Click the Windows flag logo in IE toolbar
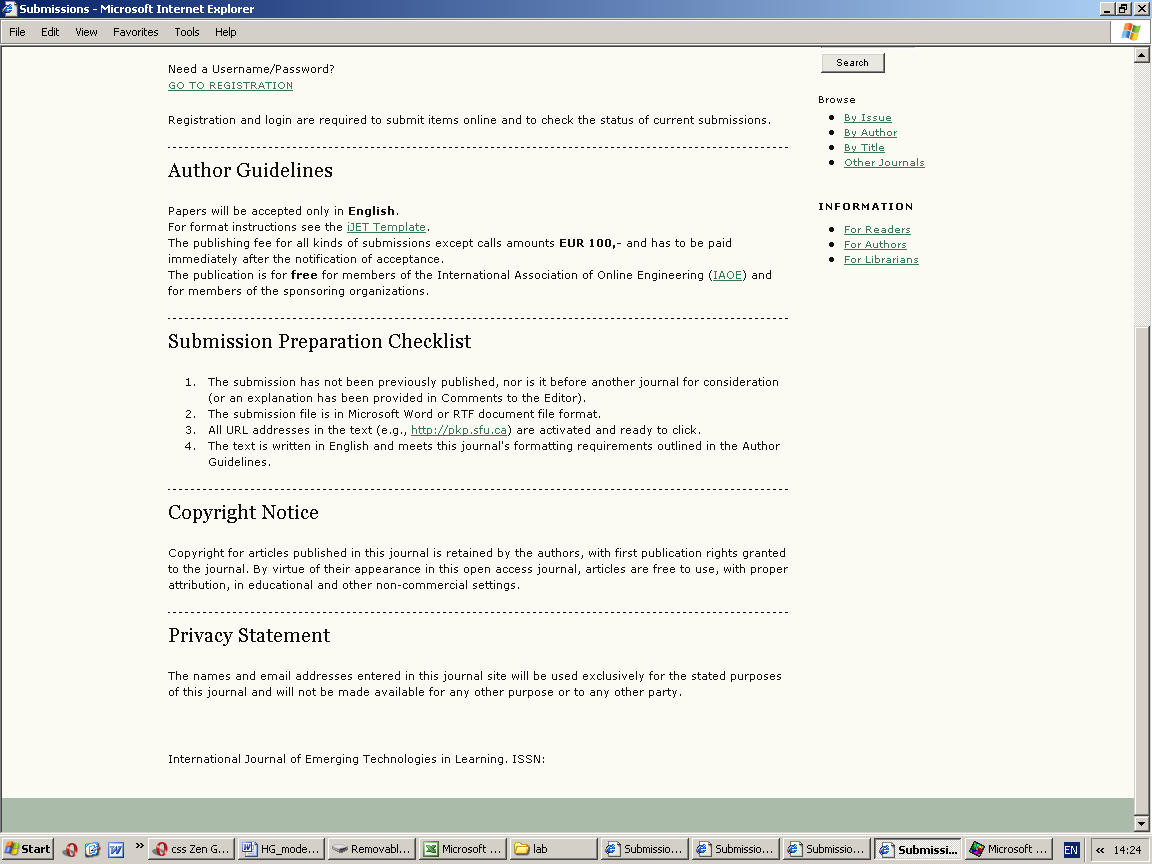 1130,32
